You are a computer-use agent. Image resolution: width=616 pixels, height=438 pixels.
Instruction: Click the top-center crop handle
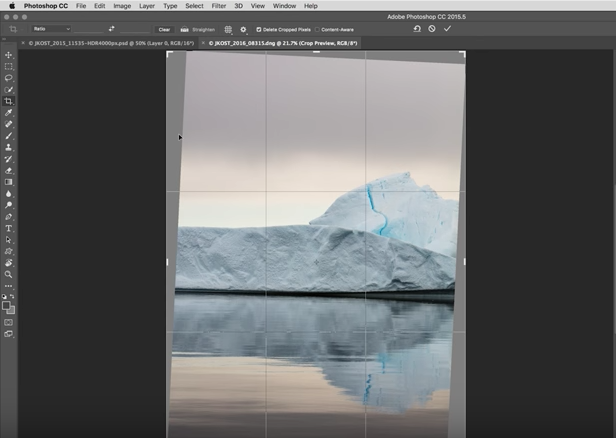pos(316,53)
